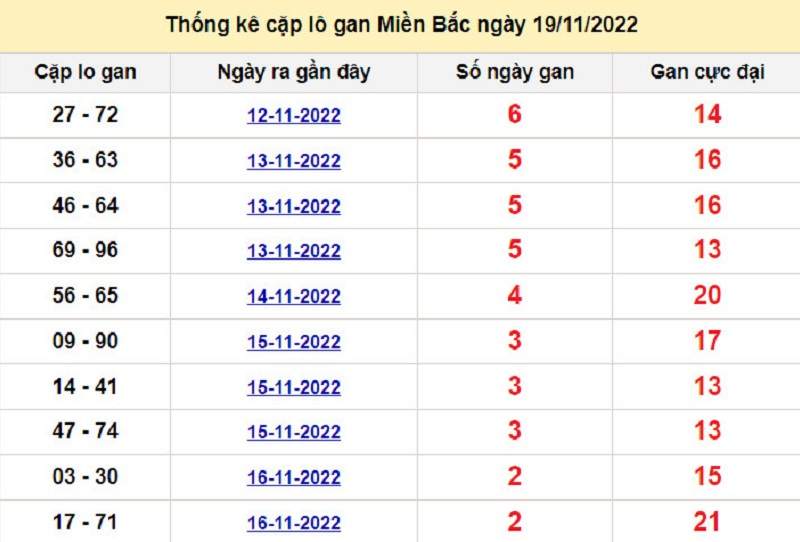The height and width of the screenshot is (542, 800).
Task: Click the red '6' days value for 27 - 72
Action: point(515,114)
